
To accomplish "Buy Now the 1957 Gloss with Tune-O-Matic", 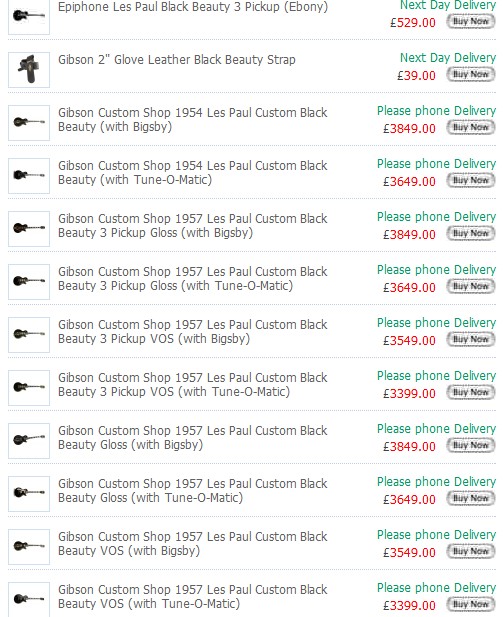I will click(x=471, y=498).
